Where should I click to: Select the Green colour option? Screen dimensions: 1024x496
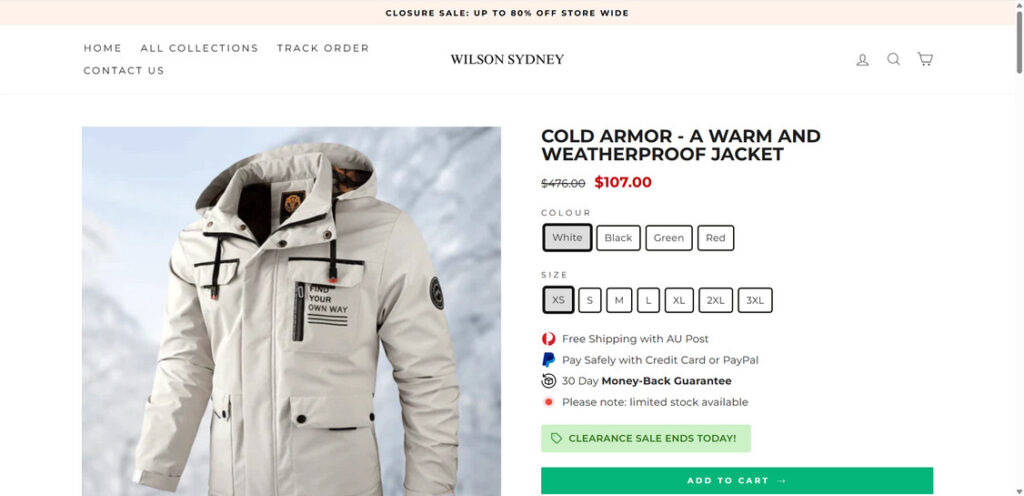[669, 238]
